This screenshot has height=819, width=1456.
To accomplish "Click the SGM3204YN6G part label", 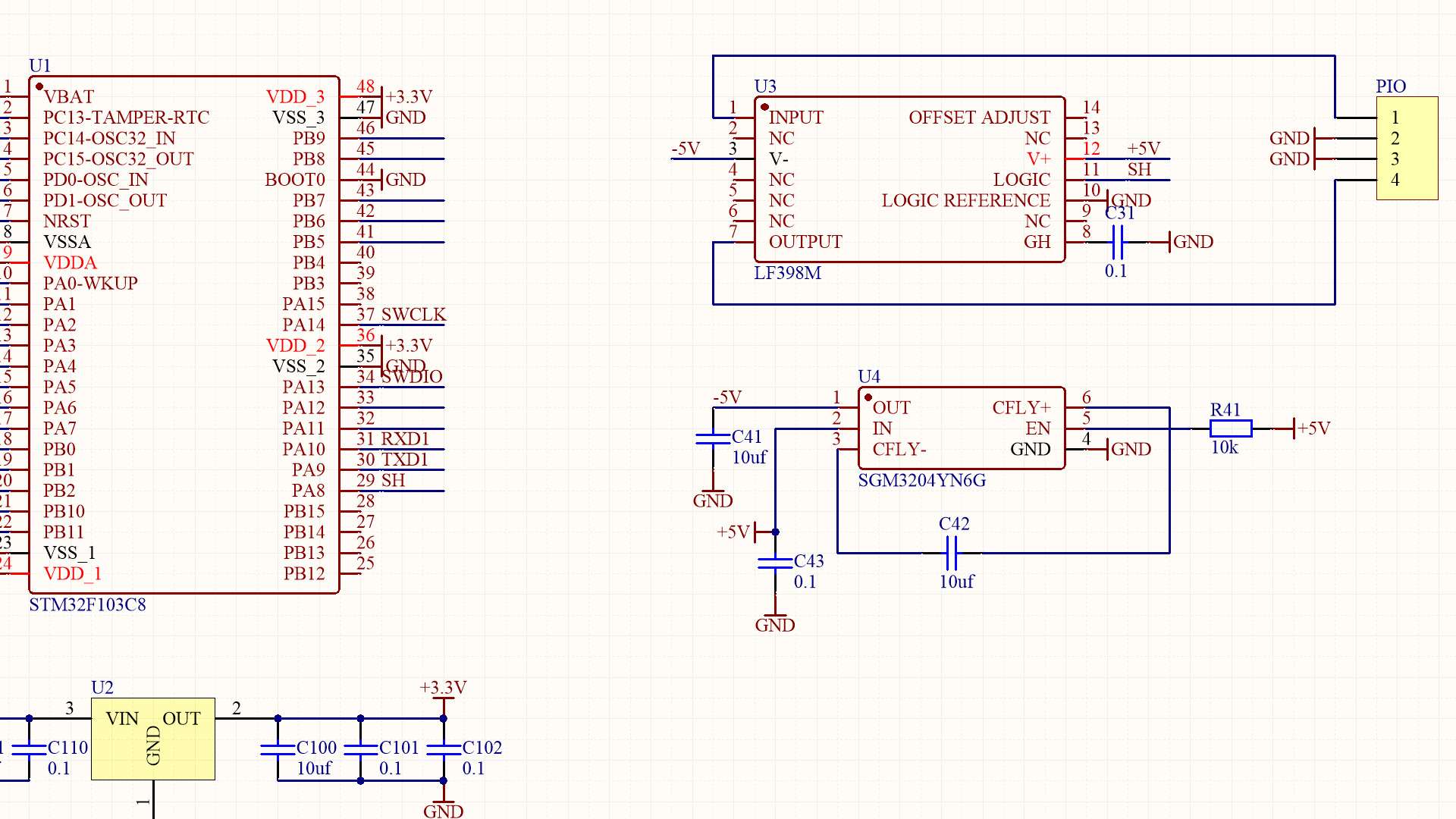I will point(921,481).
